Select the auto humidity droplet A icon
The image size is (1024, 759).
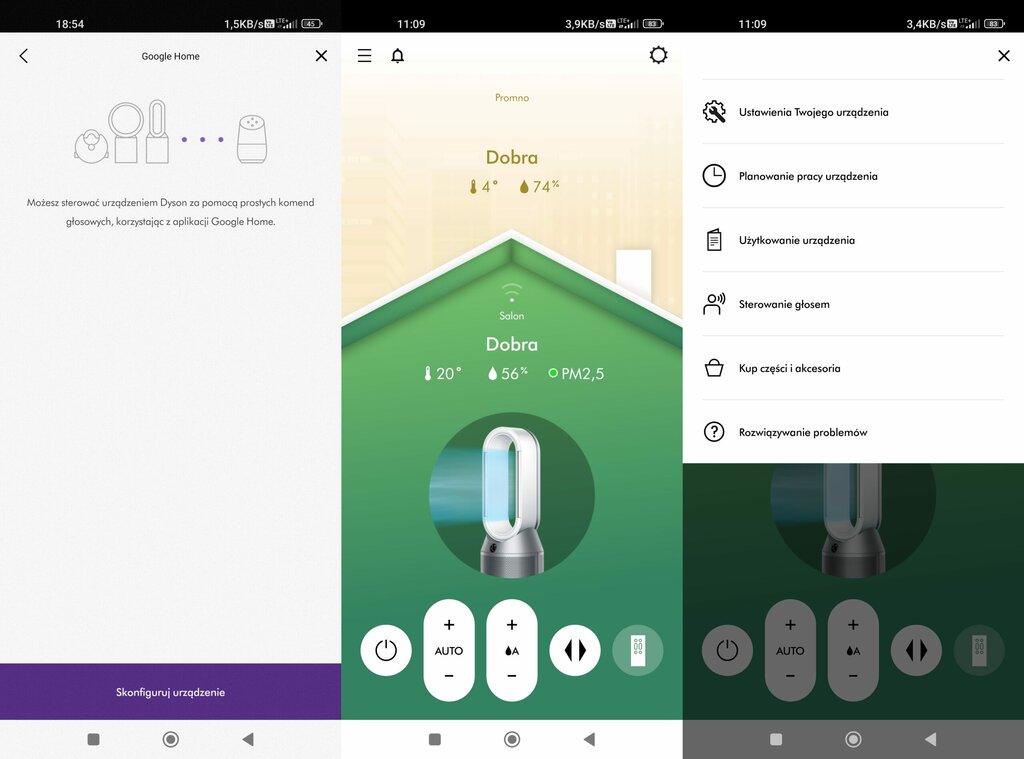(511, 651)
